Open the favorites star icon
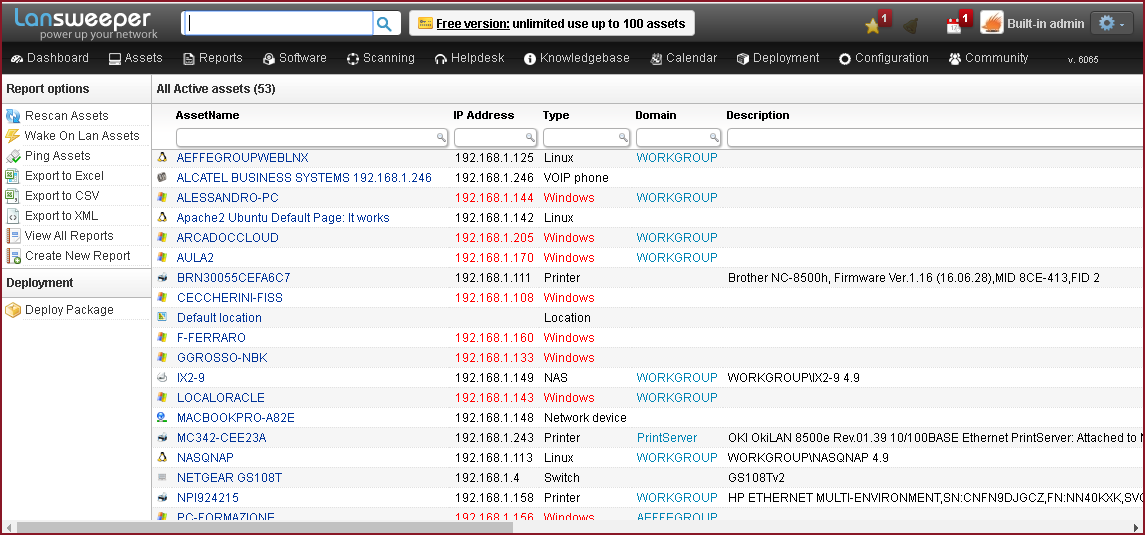The width and height of the screenshot is (1145, 535). tap(872, 26)
